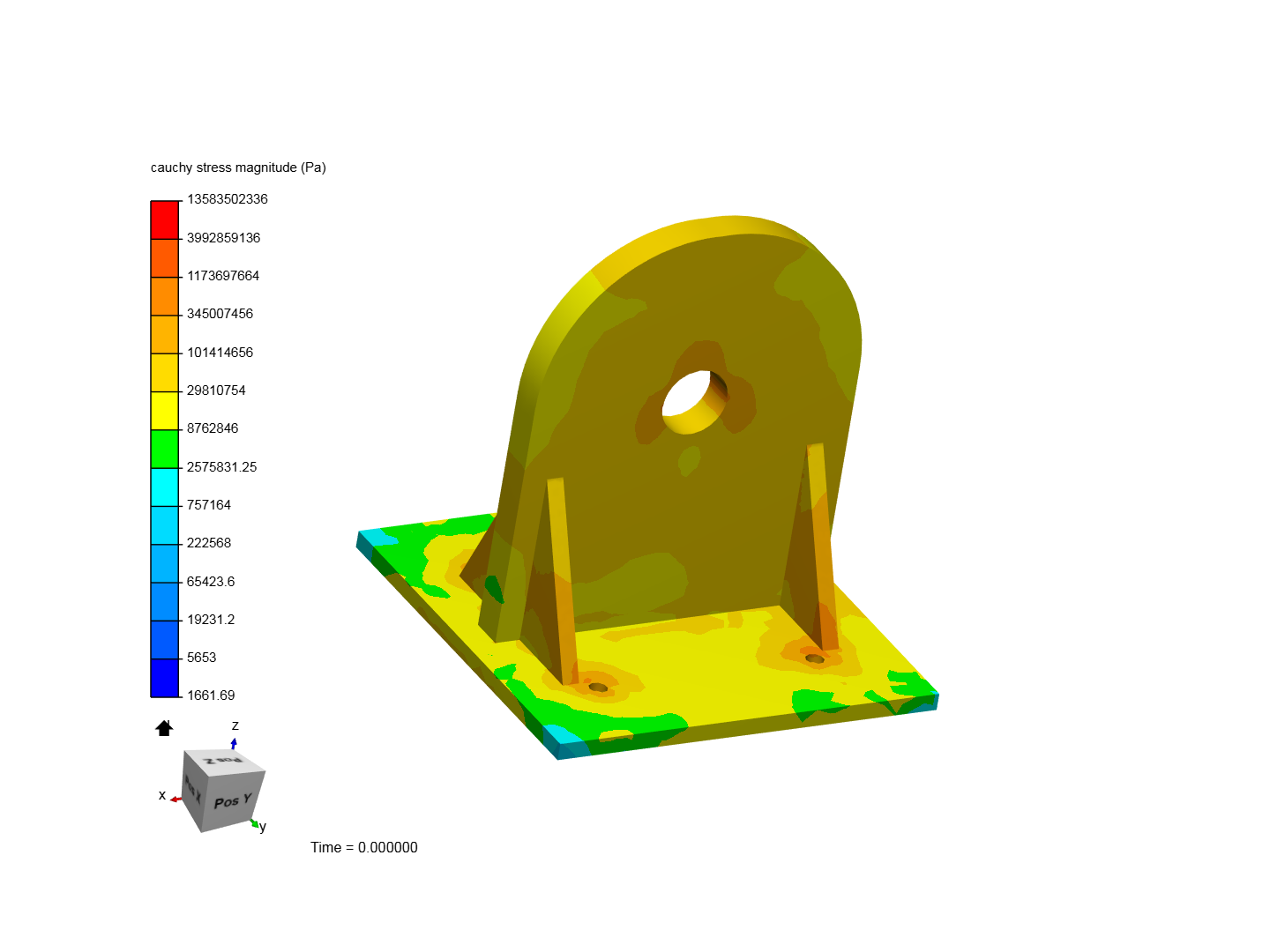This screenshot has height=952, width=1270.
Task: Click the blue z-axis arrow
Action: (x=234, y=744)
